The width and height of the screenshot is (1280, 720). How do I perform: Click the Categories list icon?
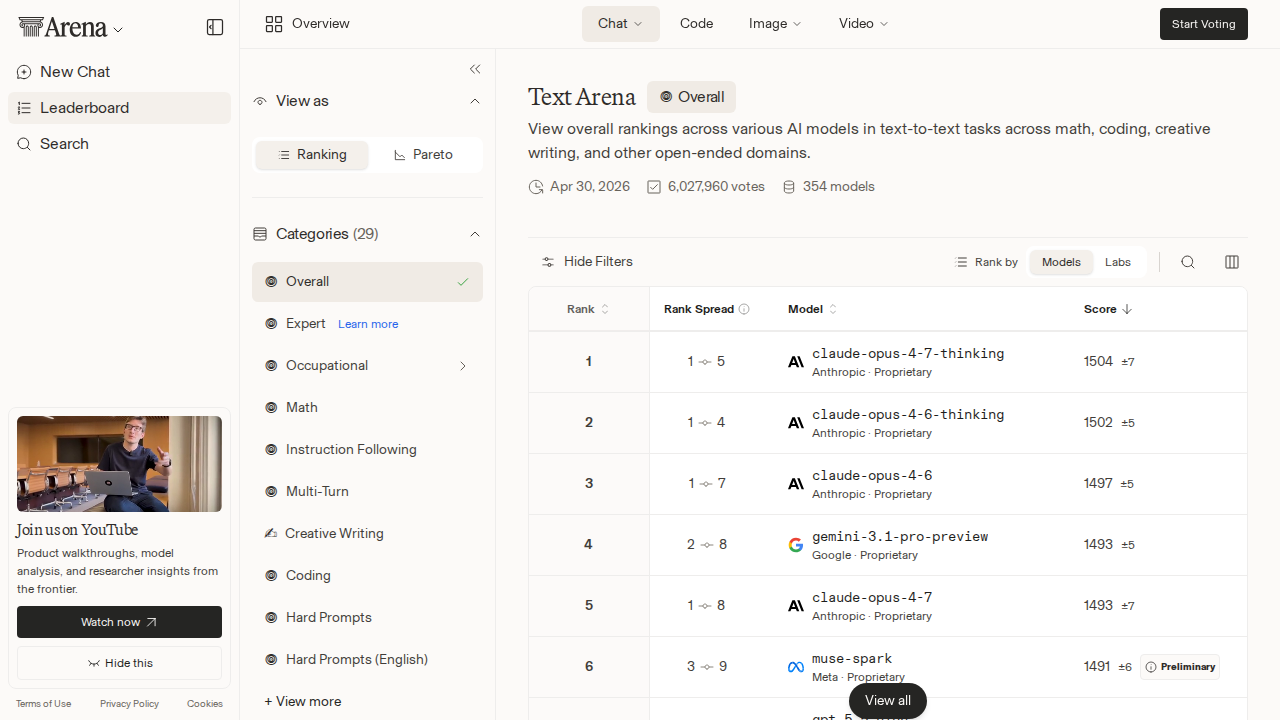point(260,234)
